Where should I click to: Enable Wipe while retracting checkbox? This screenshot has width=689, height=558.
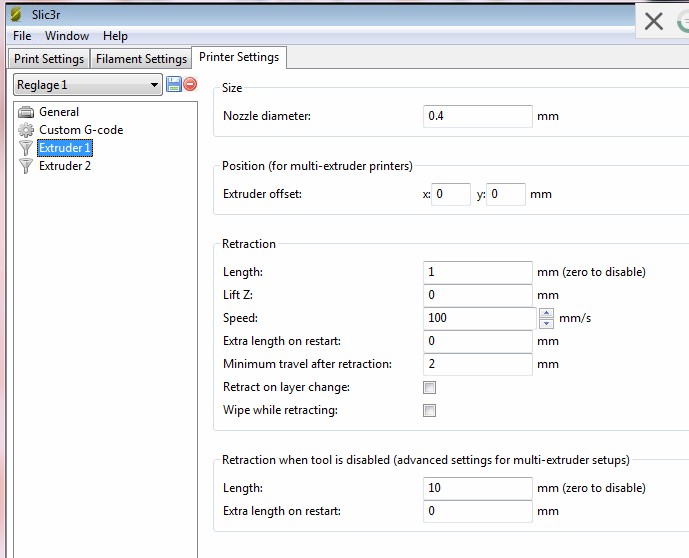coord(429,410)
